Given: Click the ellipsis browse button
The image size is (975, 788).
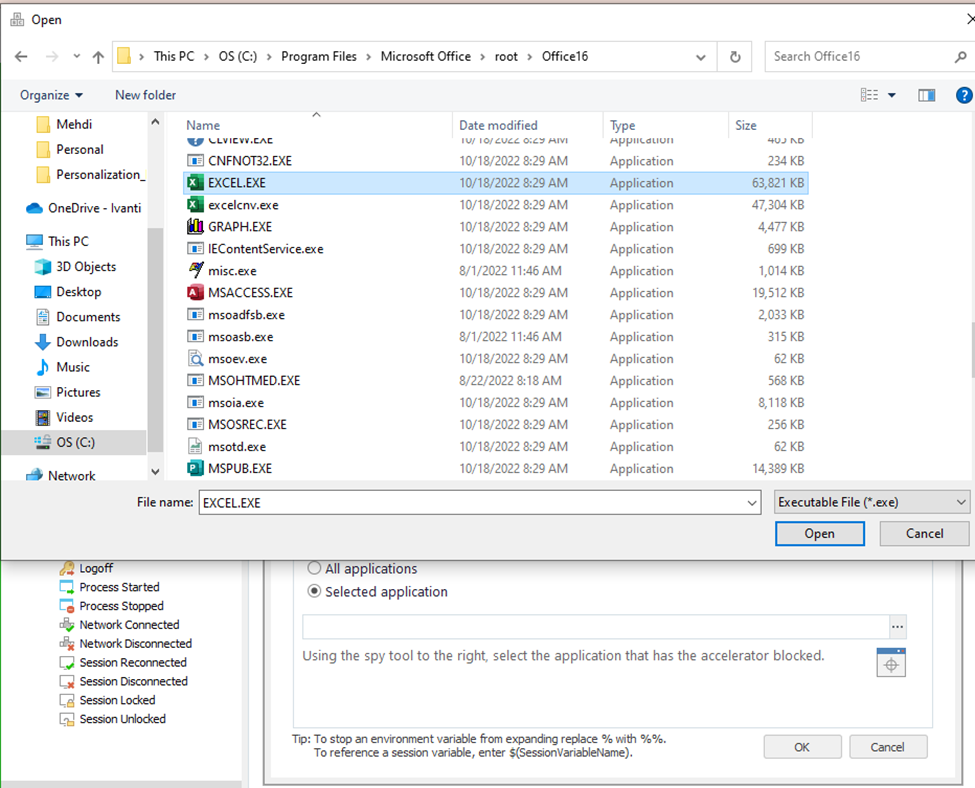Looking at the screenshot, I should pos(897,626).
